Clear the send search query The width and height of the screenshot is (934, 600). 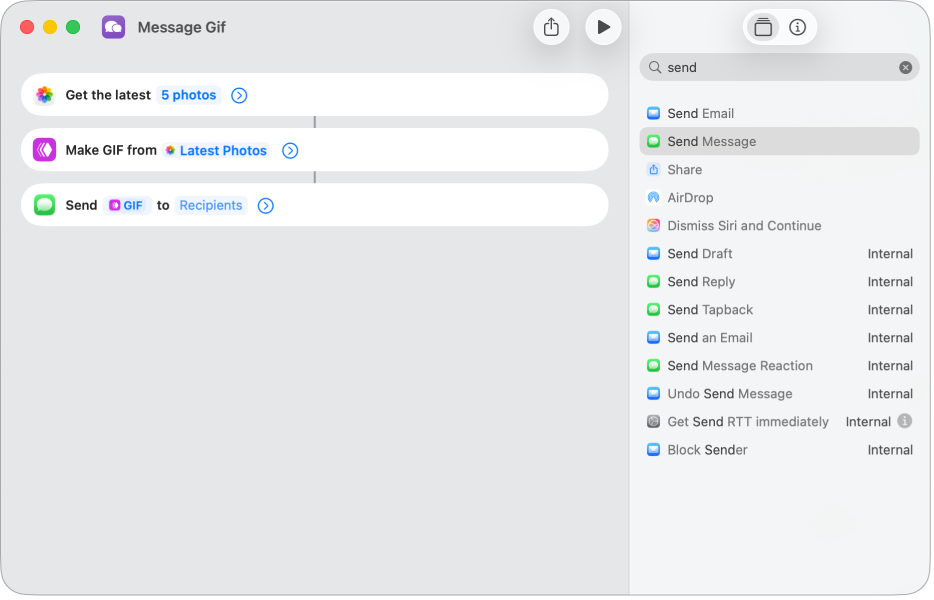[x=906, y=67]
